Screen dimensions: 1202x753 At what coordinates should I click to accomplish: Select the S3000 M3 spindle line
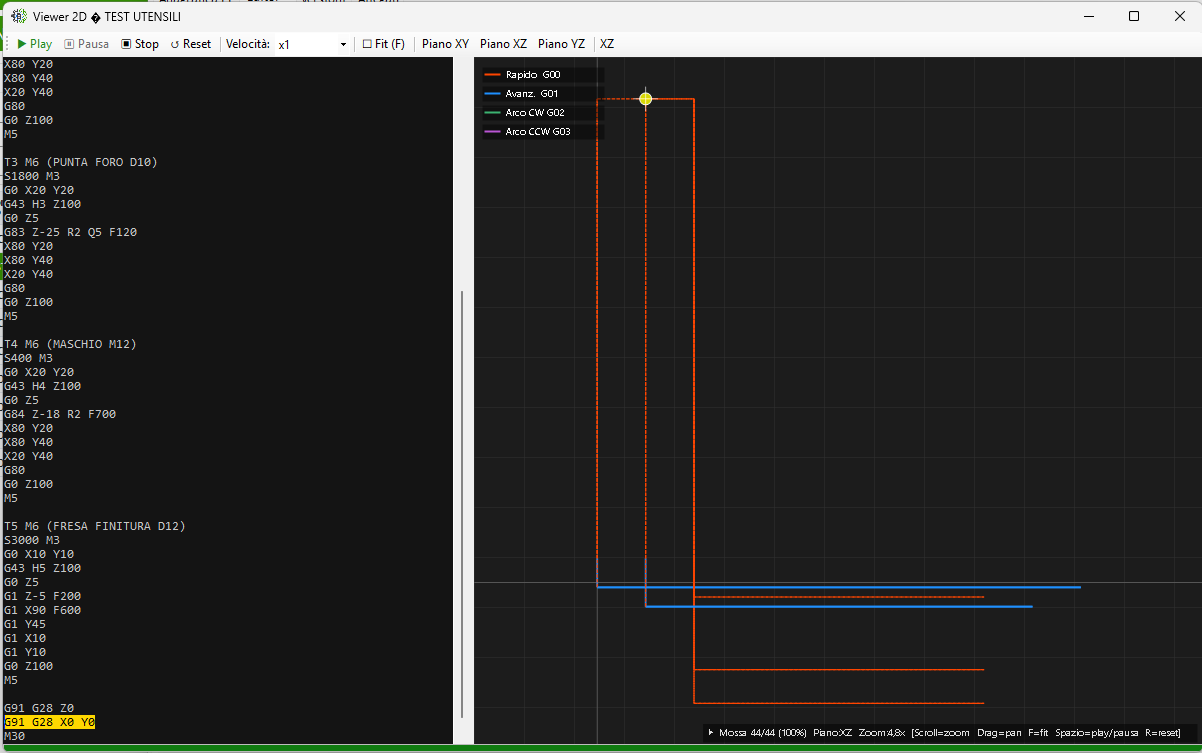[32, 540]
